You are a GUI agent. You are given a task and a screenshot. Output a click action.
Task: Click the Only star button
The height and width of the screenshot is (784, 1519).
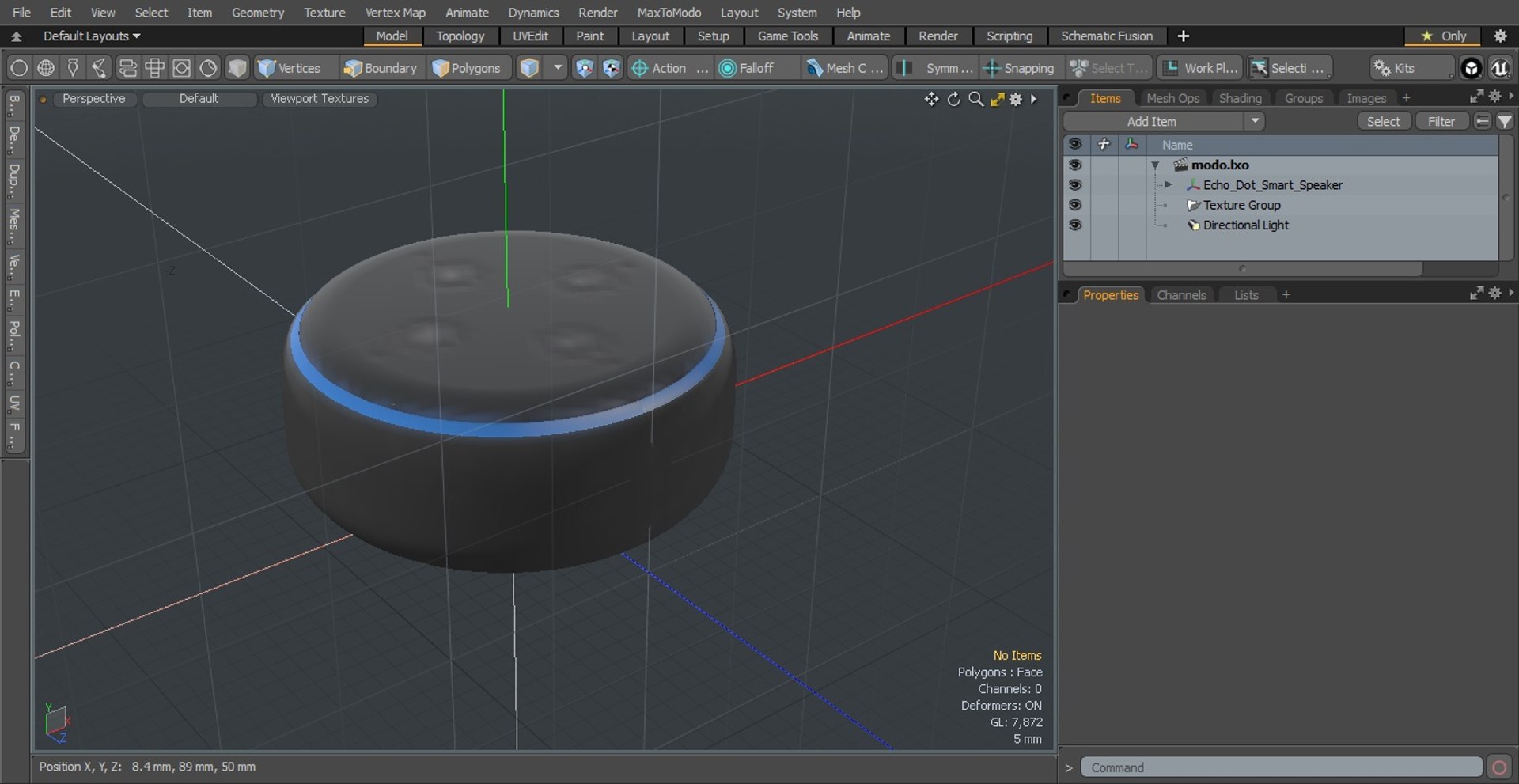[1443, 36]
